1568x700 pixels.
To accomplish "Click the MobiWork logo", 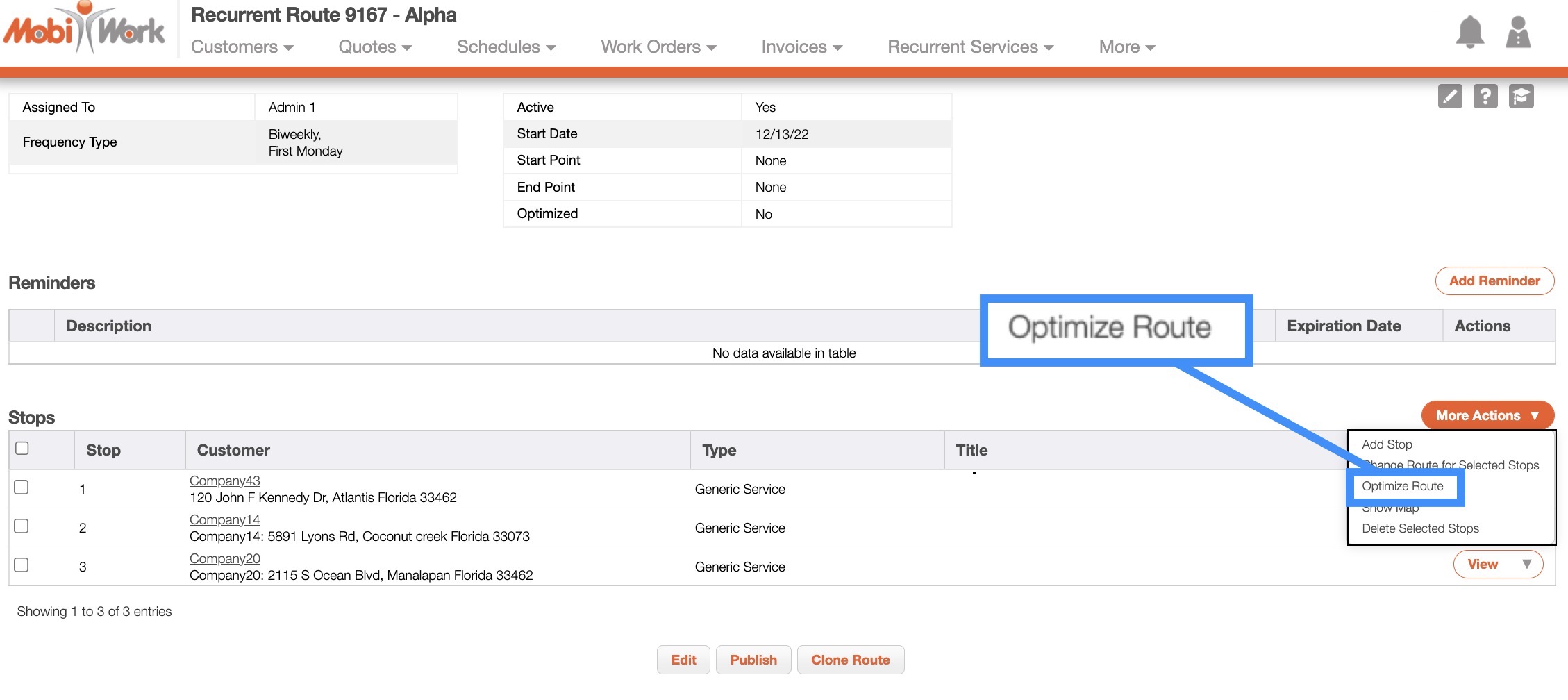I will pos(85,29).
